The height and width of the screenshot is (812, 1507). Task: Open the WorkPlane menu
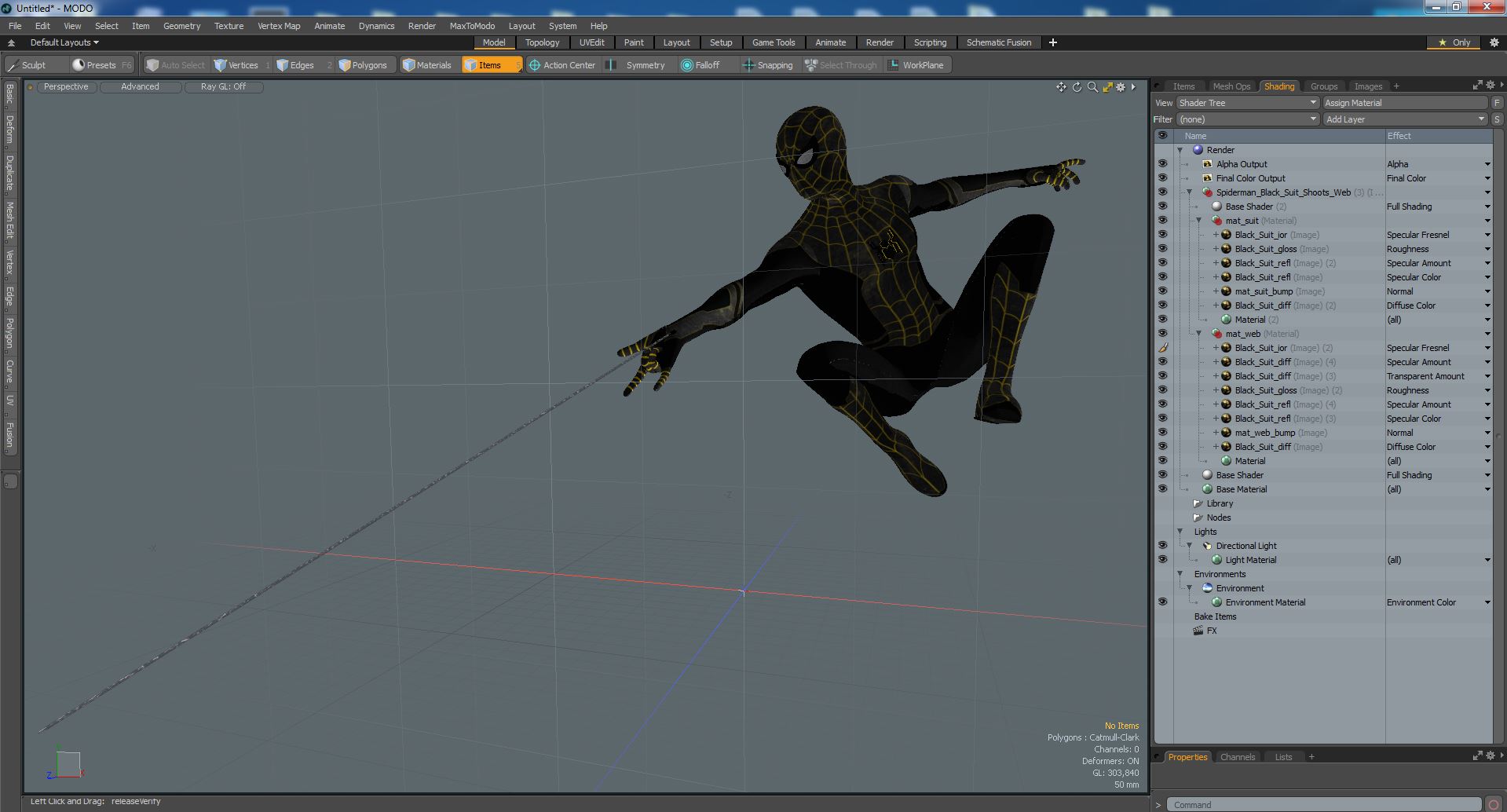tap(917, 65)
